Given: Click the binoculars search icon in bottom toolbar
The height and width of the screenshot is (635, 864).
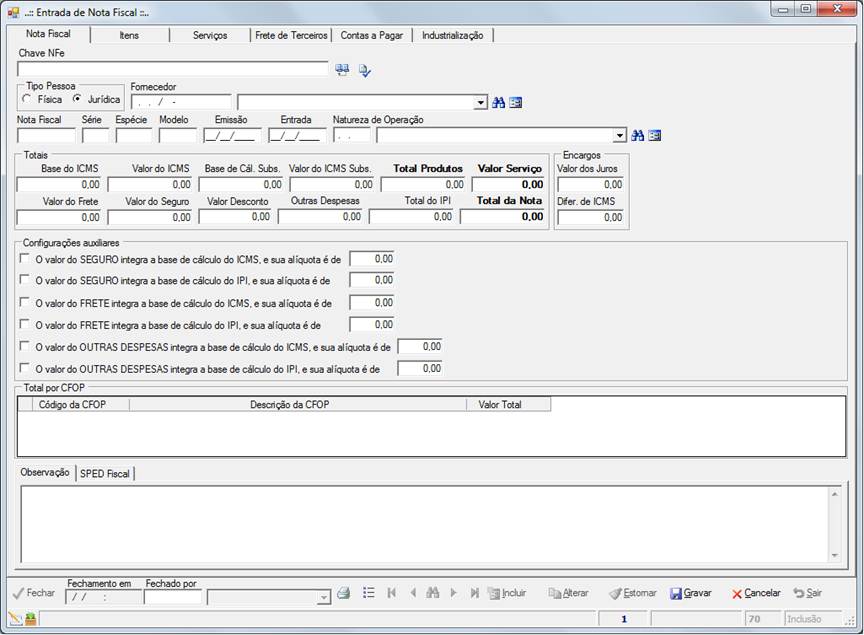Looking at the screenshot, I should 433,593.
